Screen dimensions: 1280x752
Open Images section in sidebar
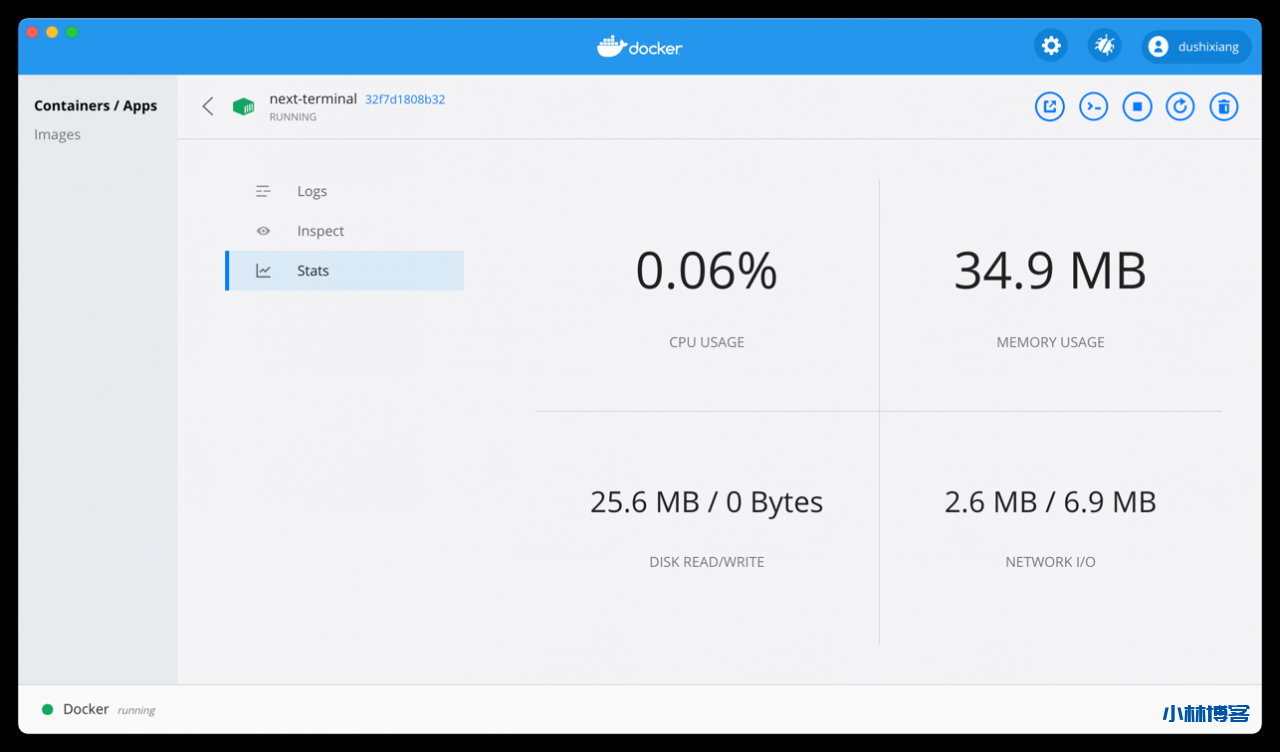[57, 135]
